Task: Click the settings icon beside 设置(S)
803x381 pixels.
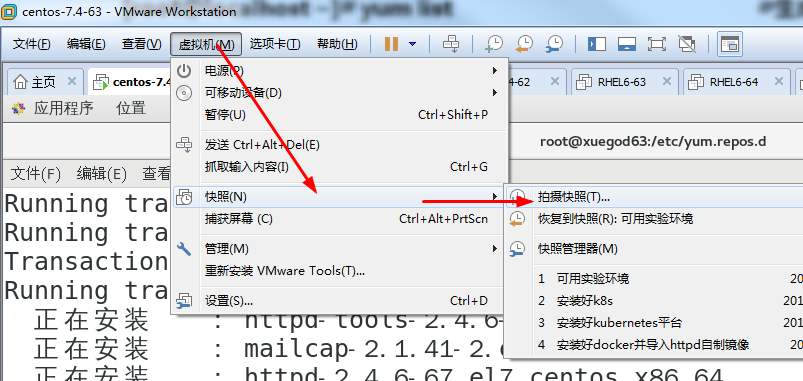Action: (x=184, y=301)
